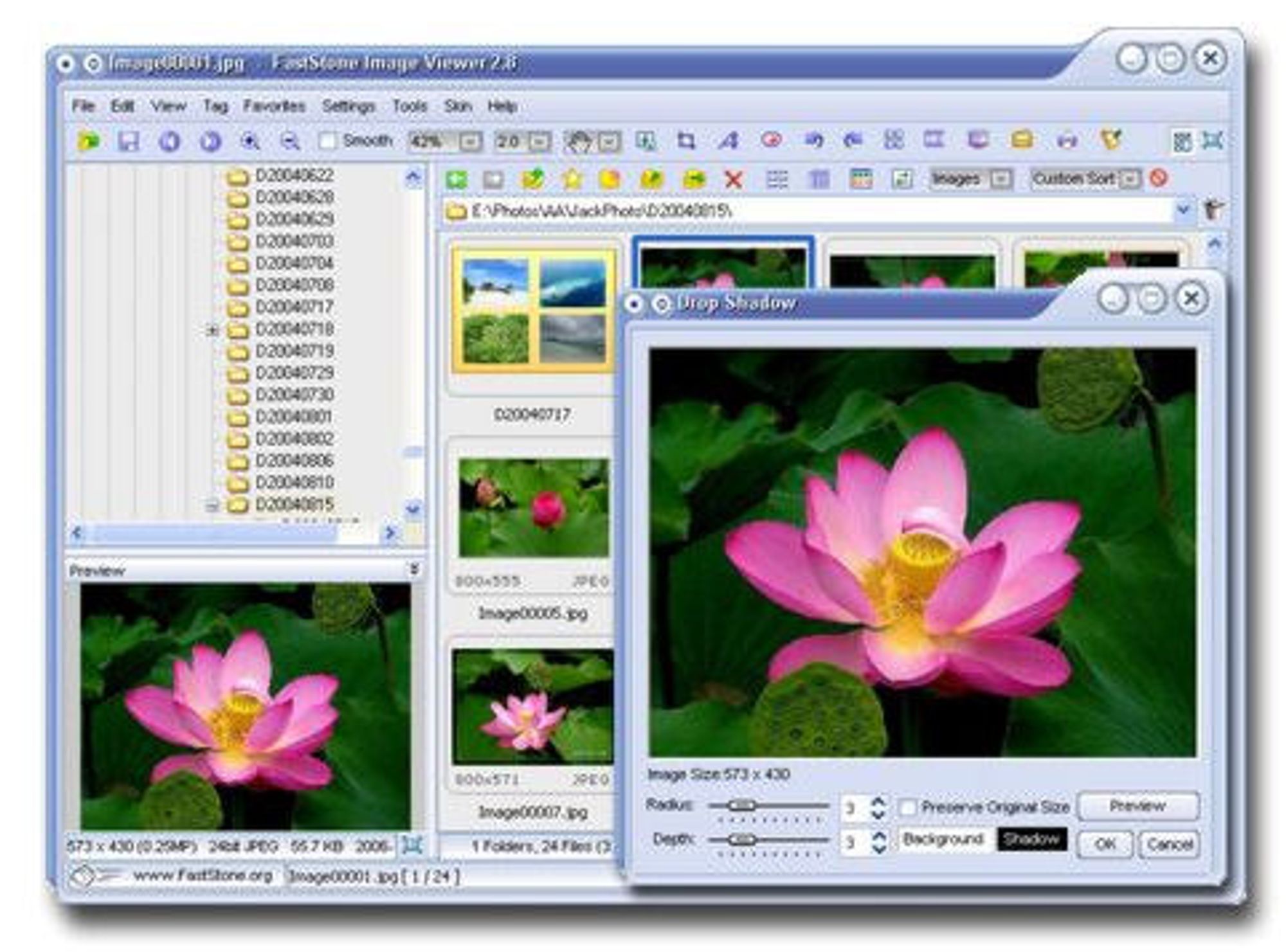1286x952 pixels.
Task: Select the Crop tool icon
Action: 686,140
